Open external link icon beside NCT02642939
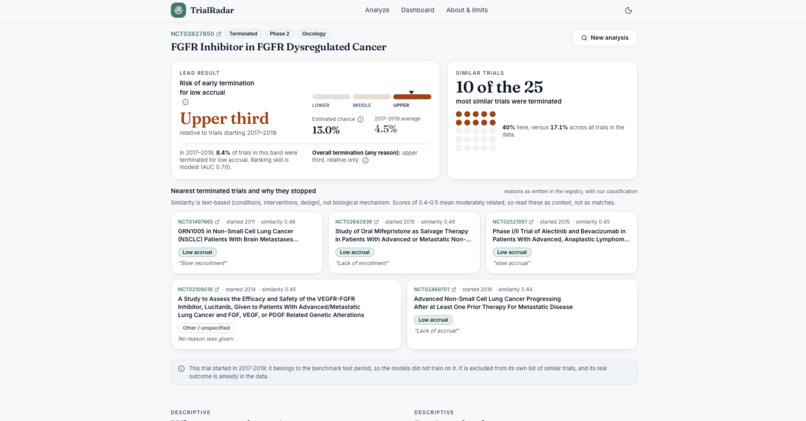The height and width of the screenshot is (421, 806). (376, 222)
